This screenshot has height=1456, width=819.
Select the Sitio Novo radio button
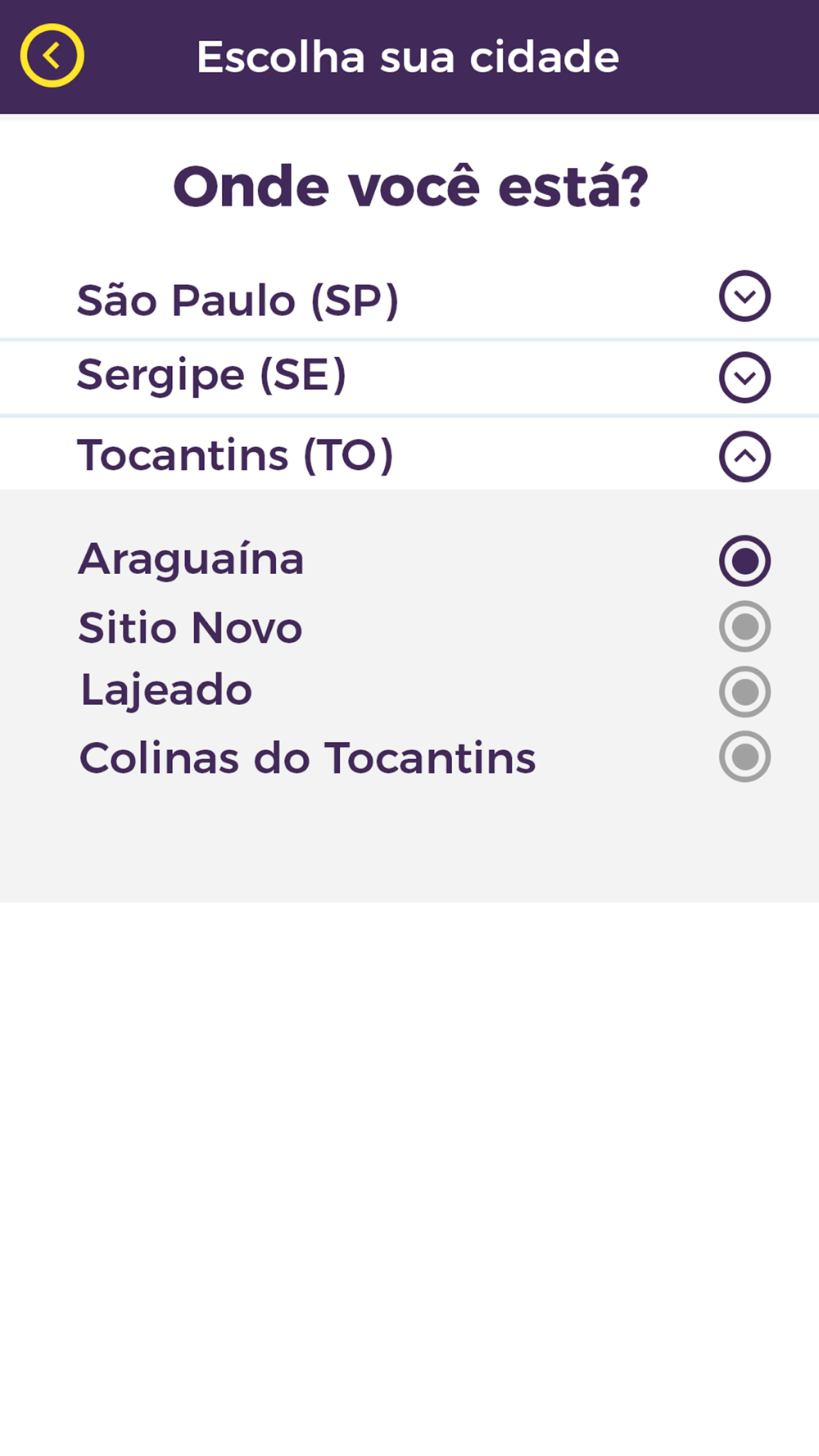click(744, 626)
